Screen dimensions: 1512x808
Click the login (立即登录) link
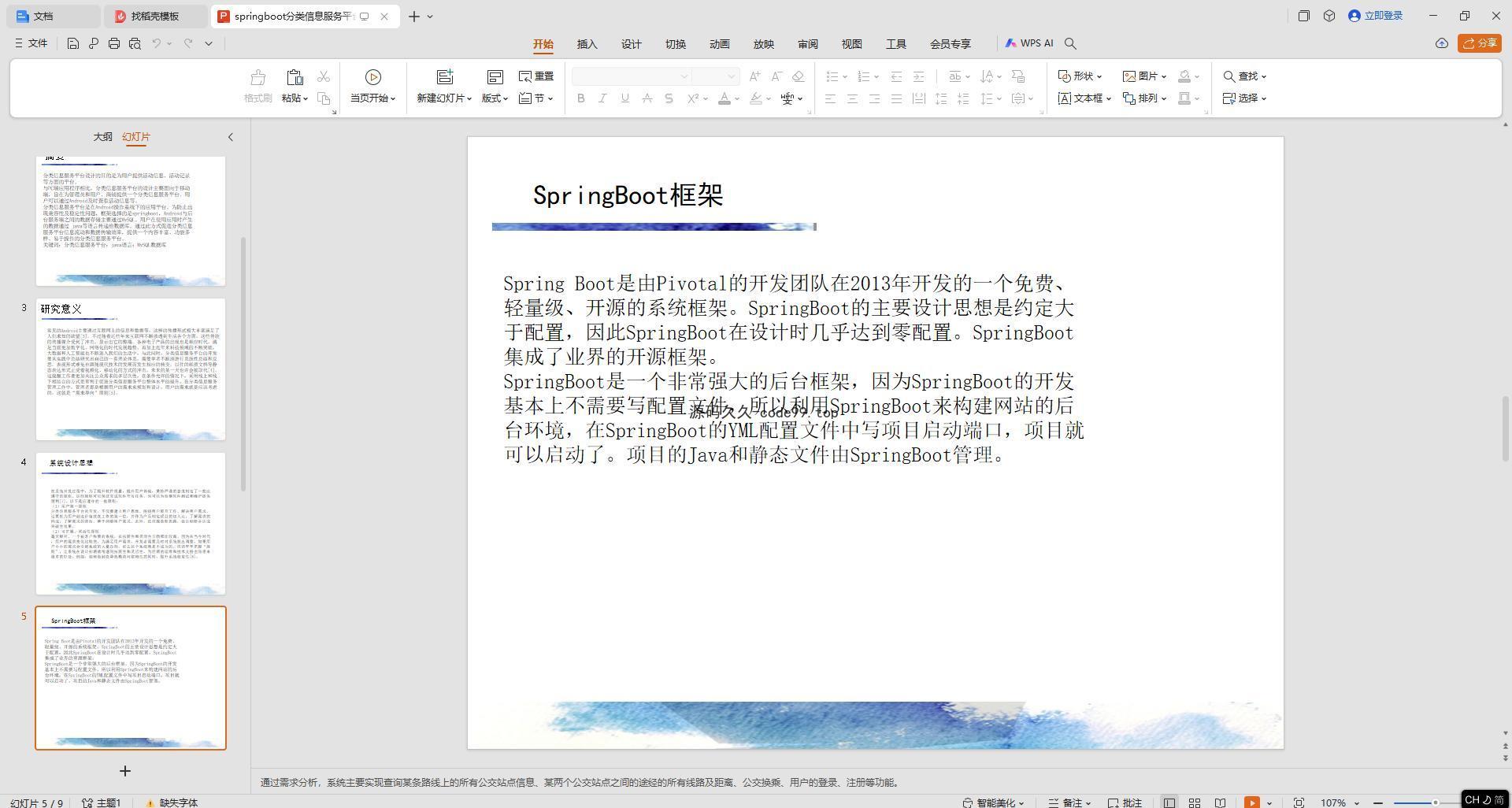point(1375,16)
